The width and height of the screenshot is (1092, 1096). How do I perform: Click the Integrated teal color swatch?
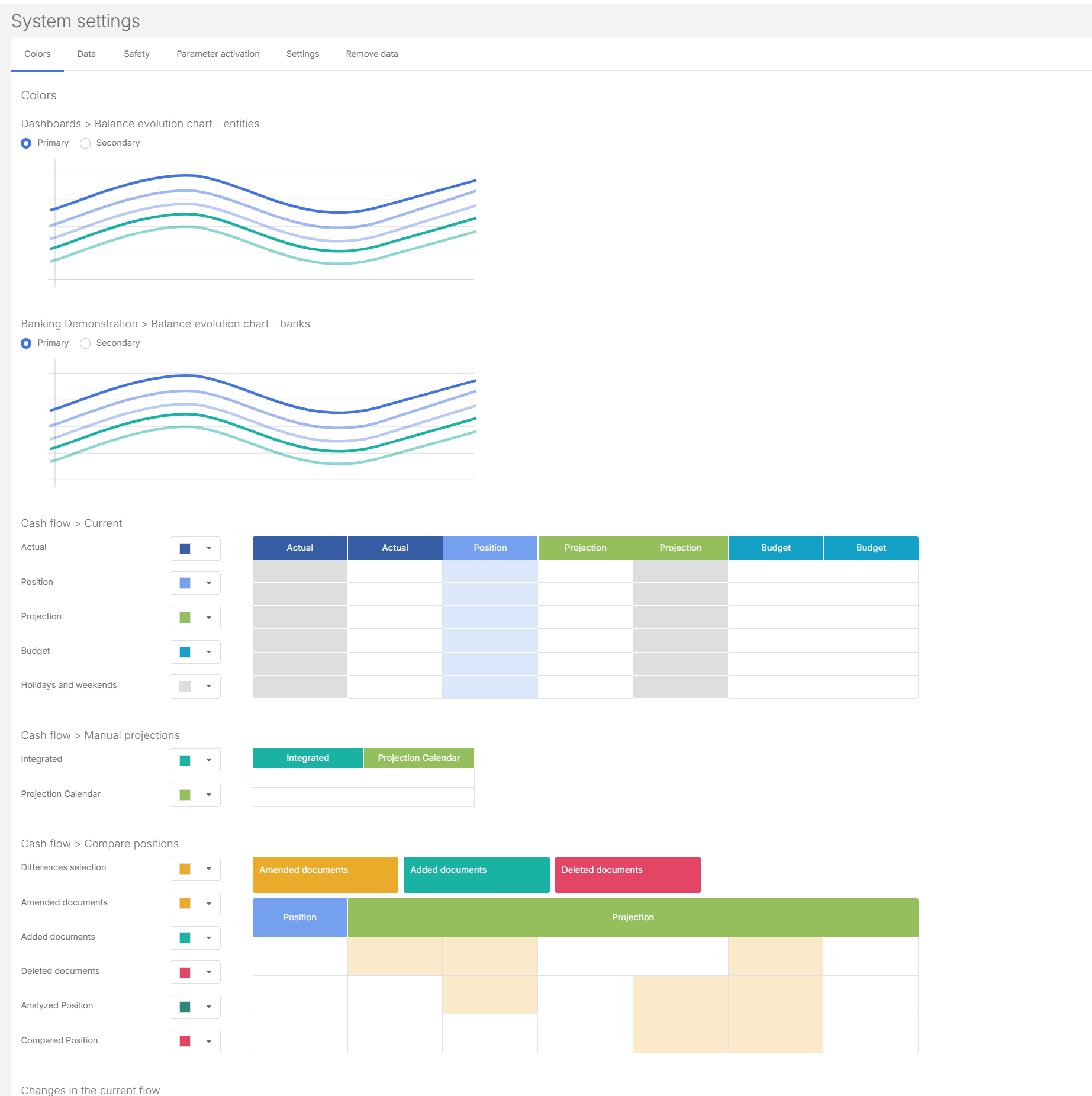pyautogui.click(x=185, y=760)
